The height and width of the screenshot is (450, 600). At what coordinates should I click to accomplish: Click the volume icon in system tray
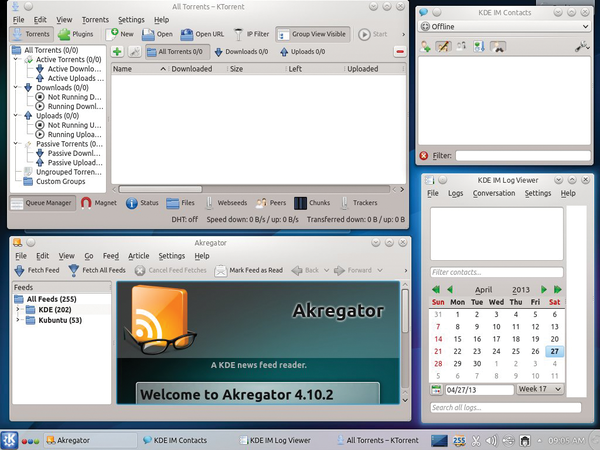click(492, 440)
